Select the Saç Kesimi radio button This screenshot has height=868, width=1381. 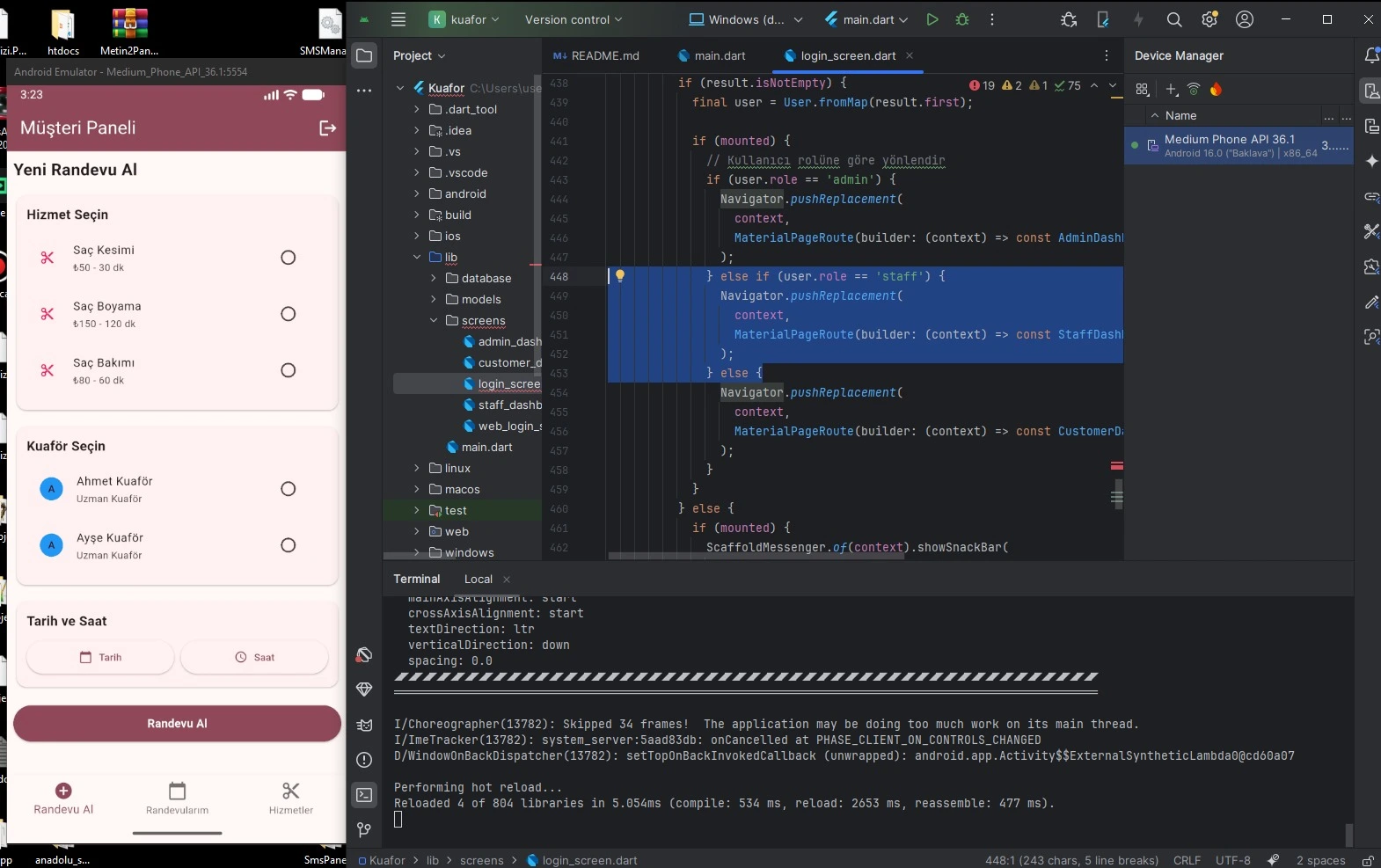(x=288, y=258)
